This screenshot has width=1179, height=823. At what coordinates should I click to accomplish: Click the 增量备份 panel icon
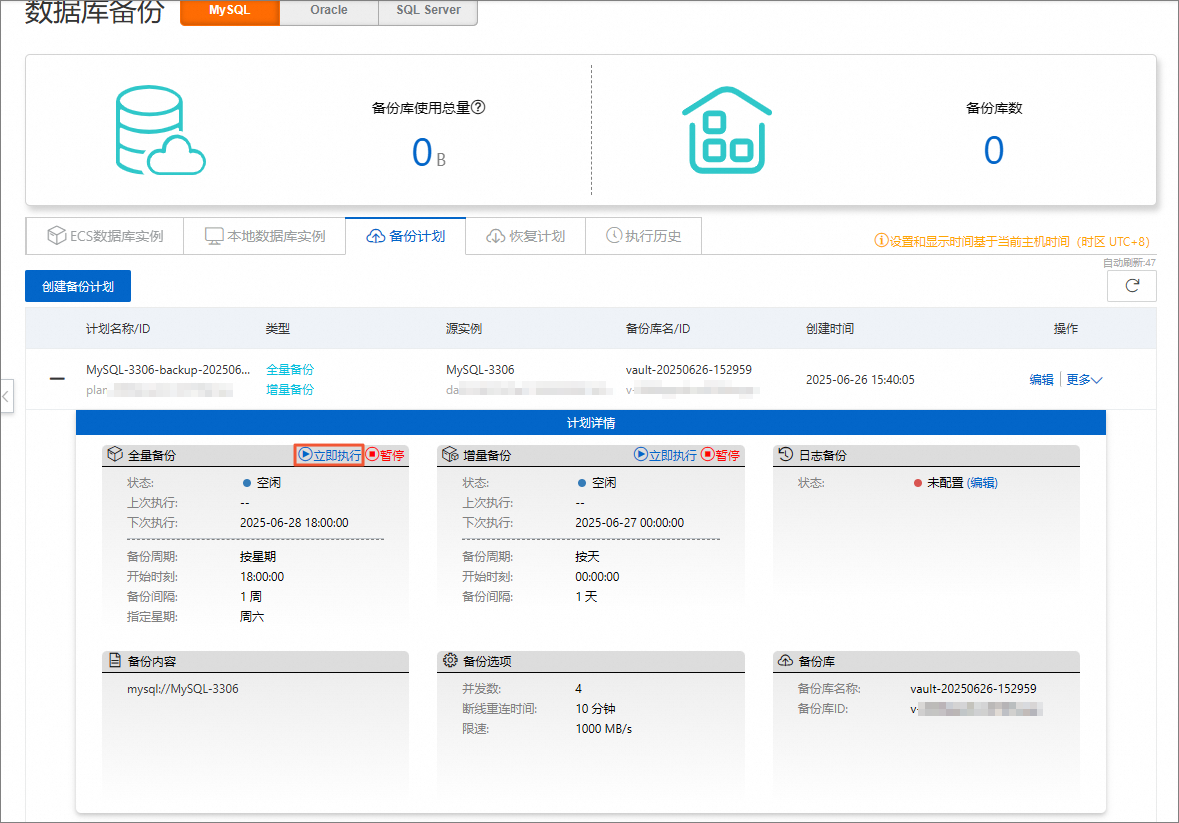click(450, 454)
